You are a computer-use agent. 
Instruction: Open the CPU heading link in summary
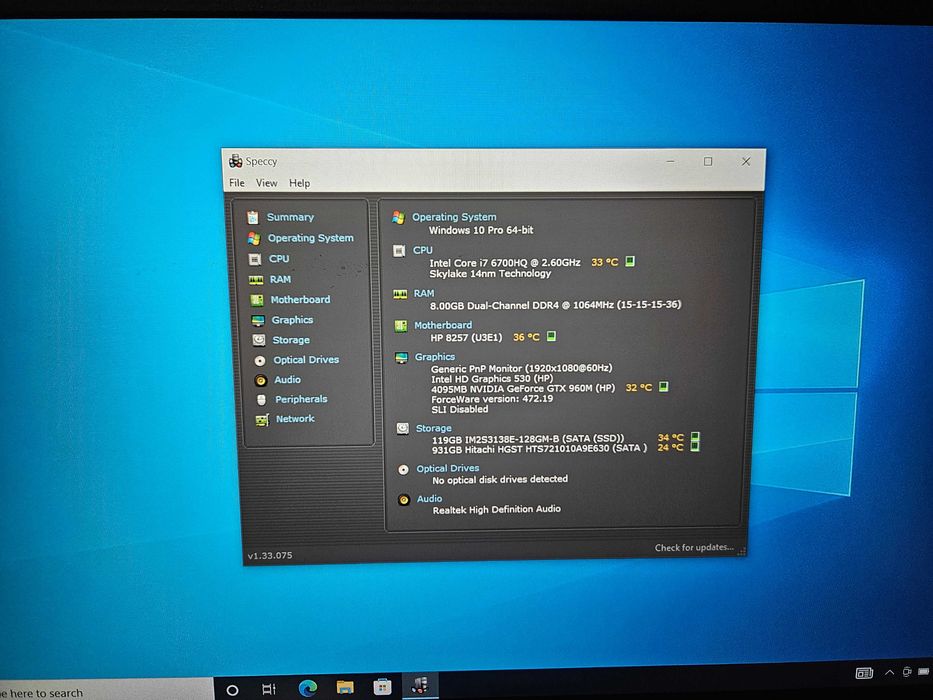(422, 250)
